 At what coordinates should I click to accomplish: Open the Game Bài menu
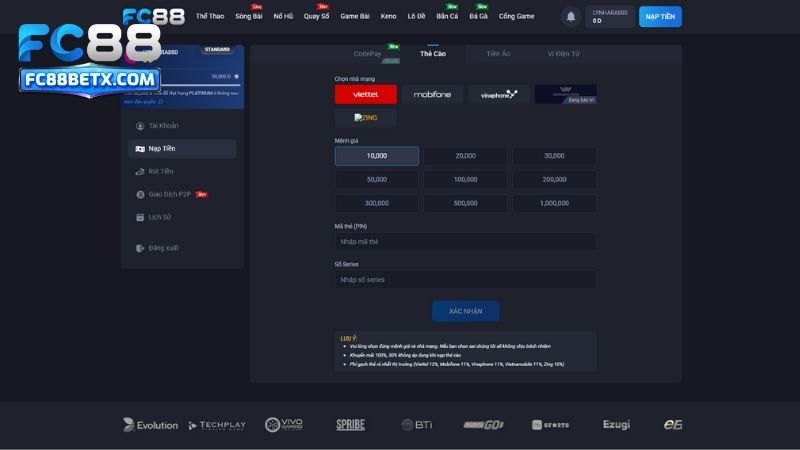click(x=355, y=16)
